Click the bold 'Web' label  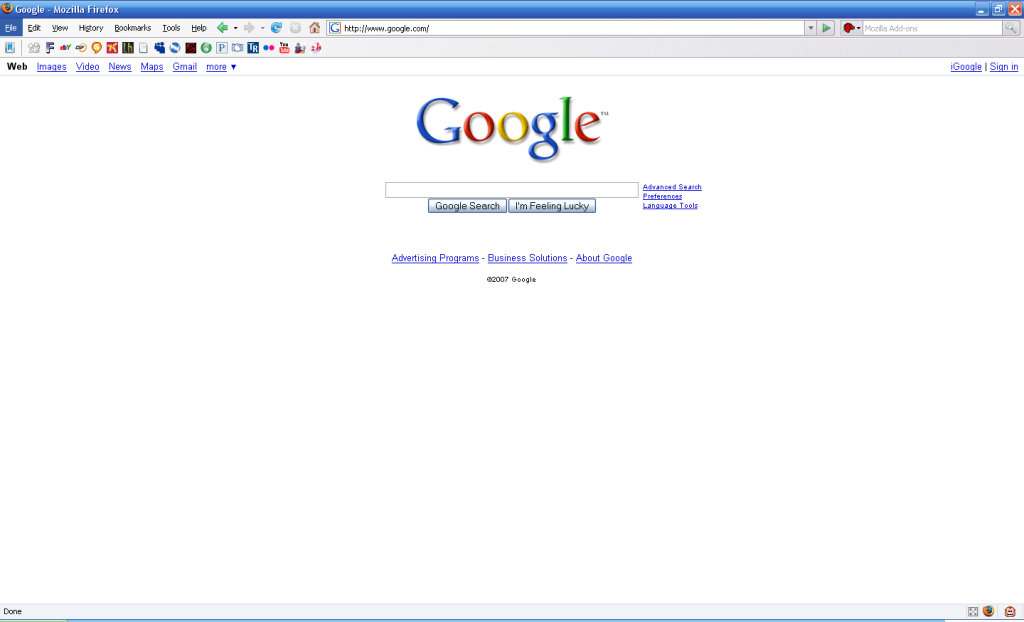pos(17,67)
